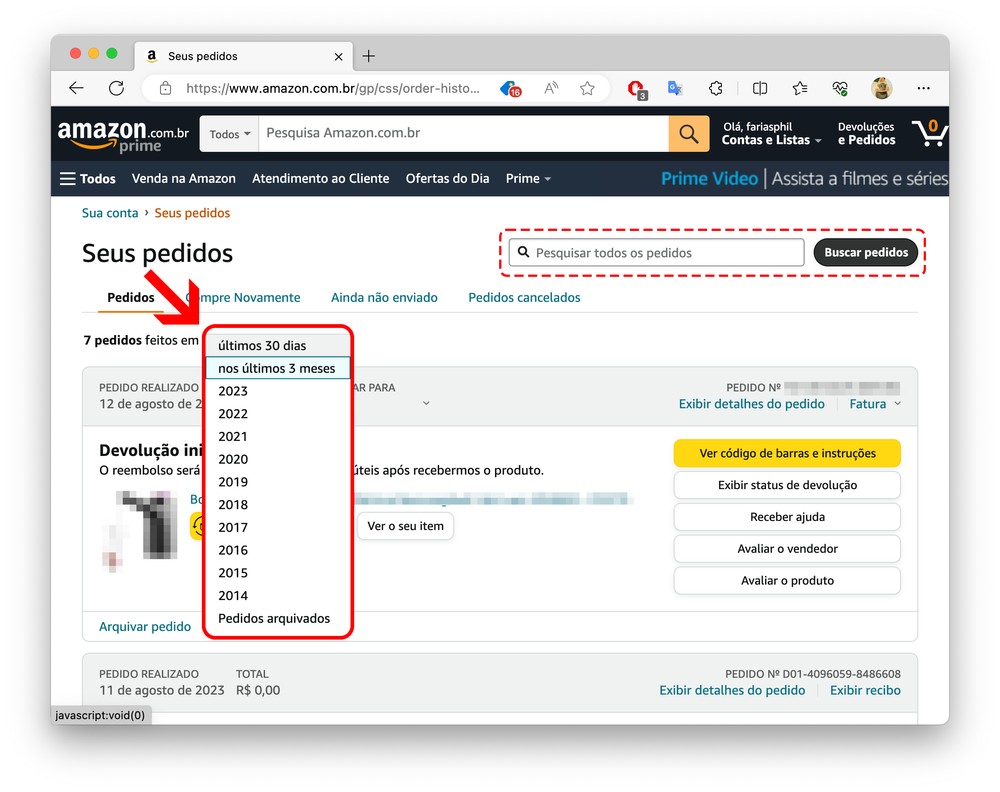Screen dimensions: 1000x792
Task: Open the browser extensions puzzle icon
Action: click(x=715, y=88)
